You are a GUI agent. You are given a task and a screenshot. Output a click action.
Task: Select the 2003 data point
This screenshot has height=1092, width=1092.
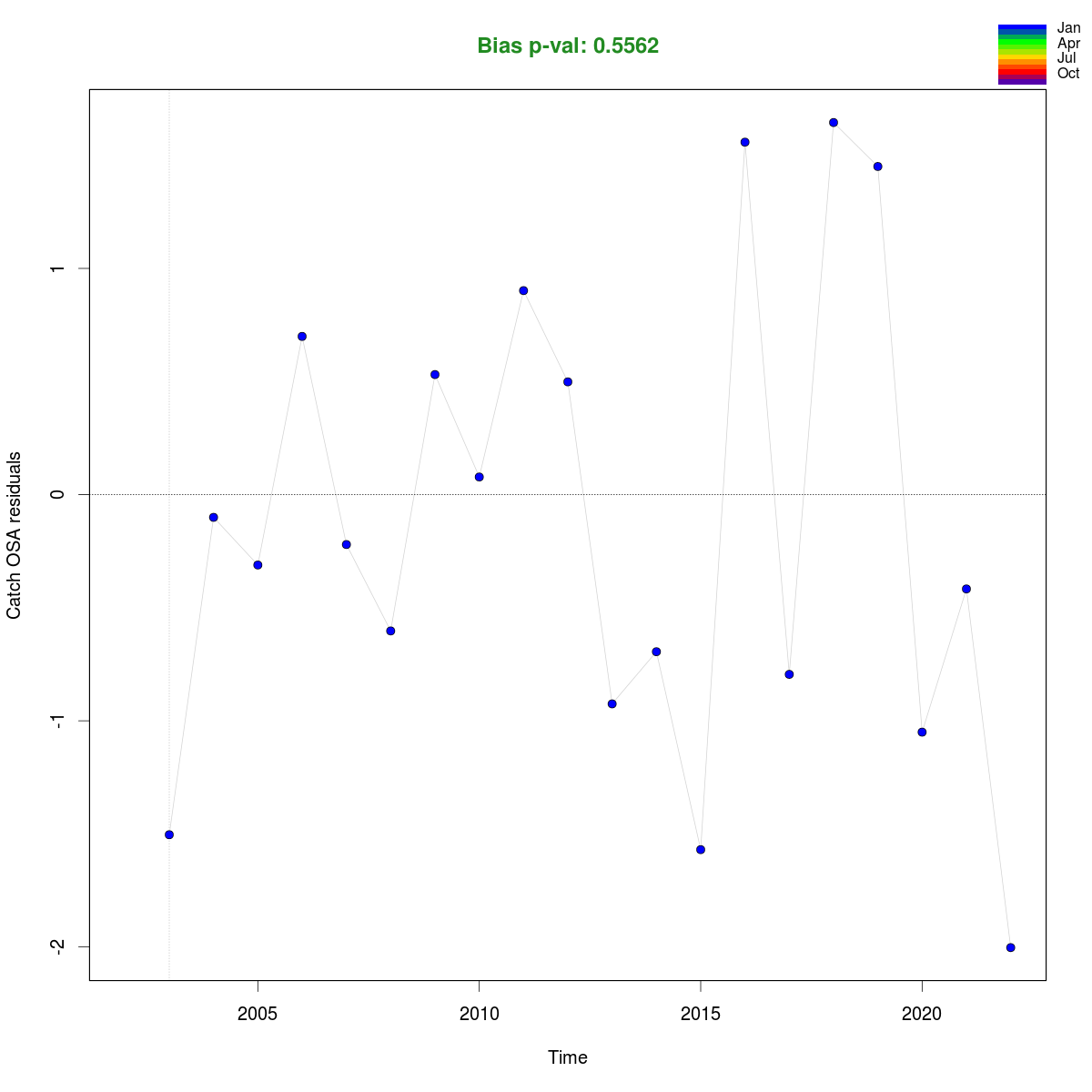point(169,834)
